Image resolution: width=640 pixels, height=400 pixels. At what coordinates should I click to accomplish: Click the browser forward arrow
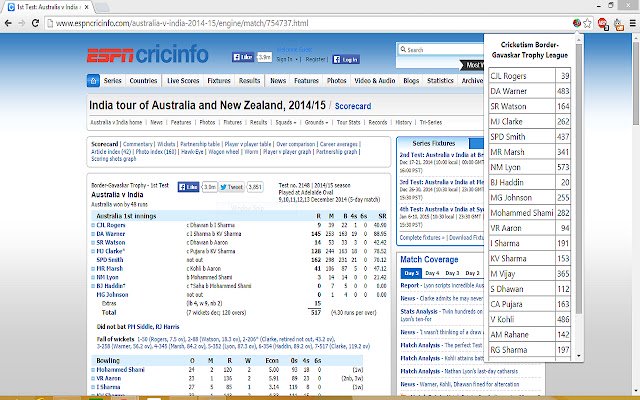tap(21, 23)
